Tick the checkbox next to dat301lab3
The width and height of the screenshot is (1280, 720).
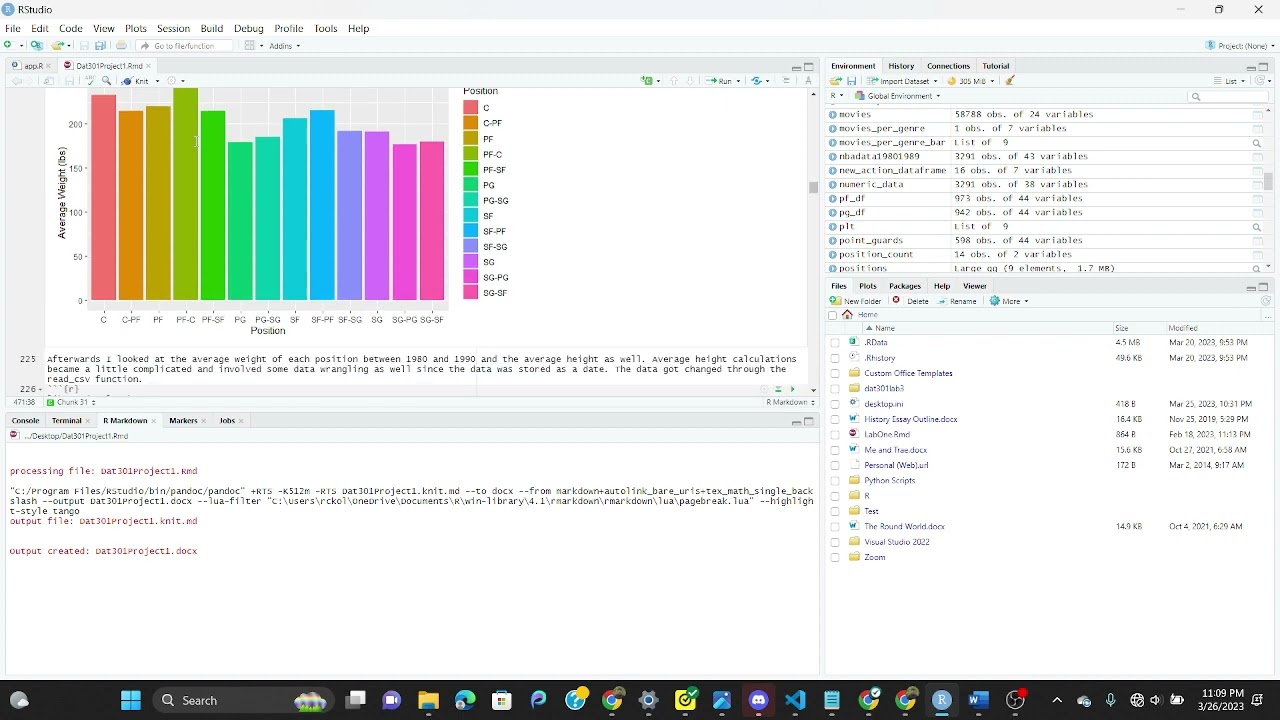tap(835, 389)
